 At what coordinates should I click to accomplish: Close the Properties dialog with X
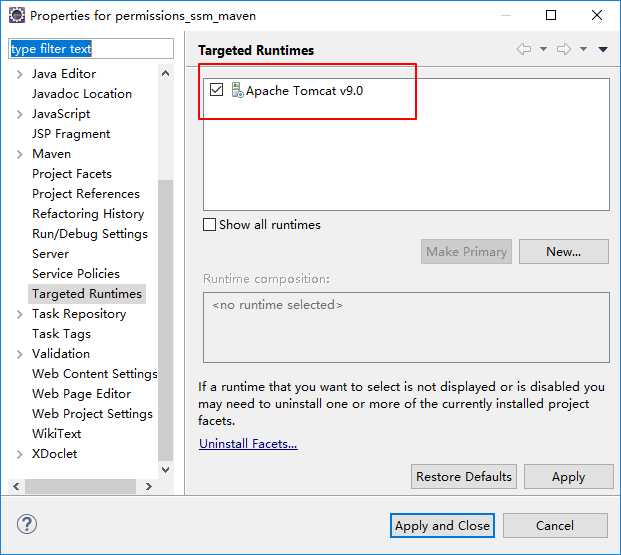pos(596,15)
